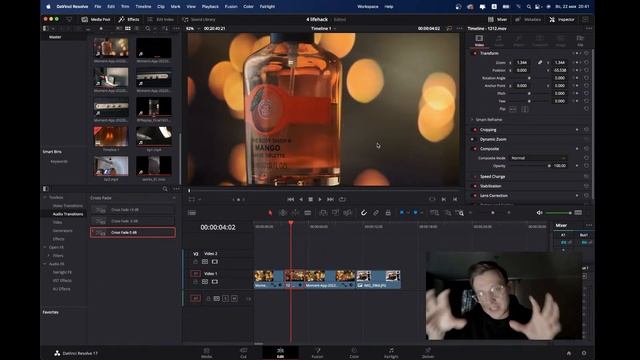Open the Timeline menu

143,7
